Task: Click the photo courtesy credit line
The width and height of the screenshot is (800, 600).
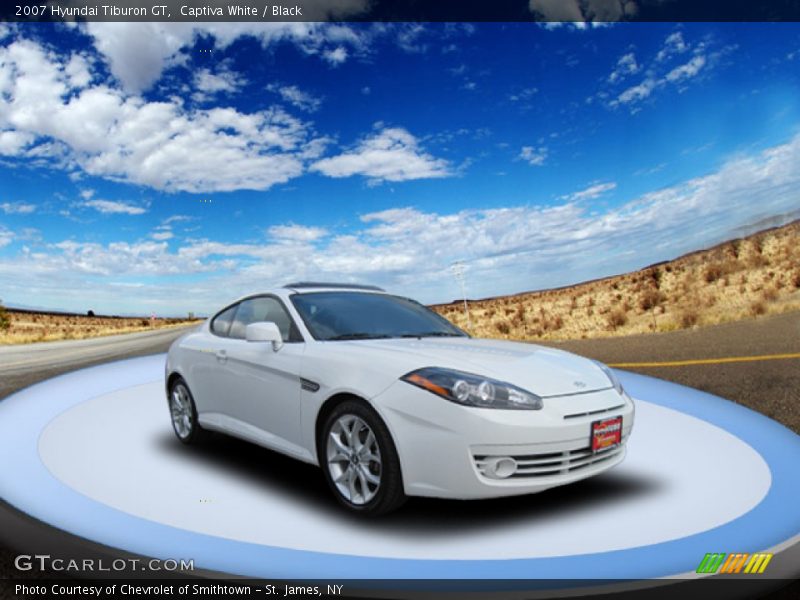Action: (179, 590)
